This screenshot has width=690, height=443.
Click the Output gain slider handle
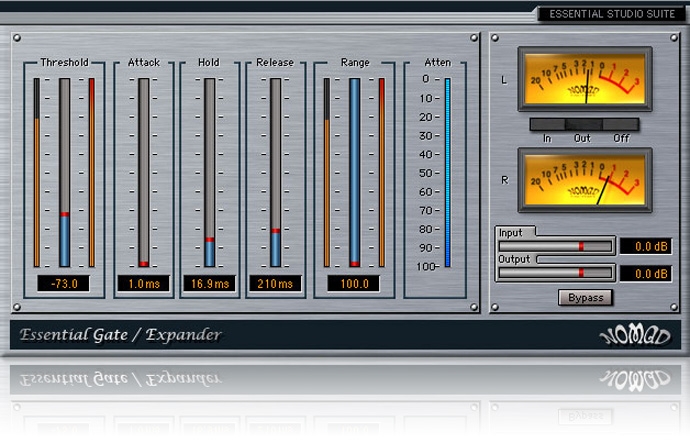click(581, 273)
